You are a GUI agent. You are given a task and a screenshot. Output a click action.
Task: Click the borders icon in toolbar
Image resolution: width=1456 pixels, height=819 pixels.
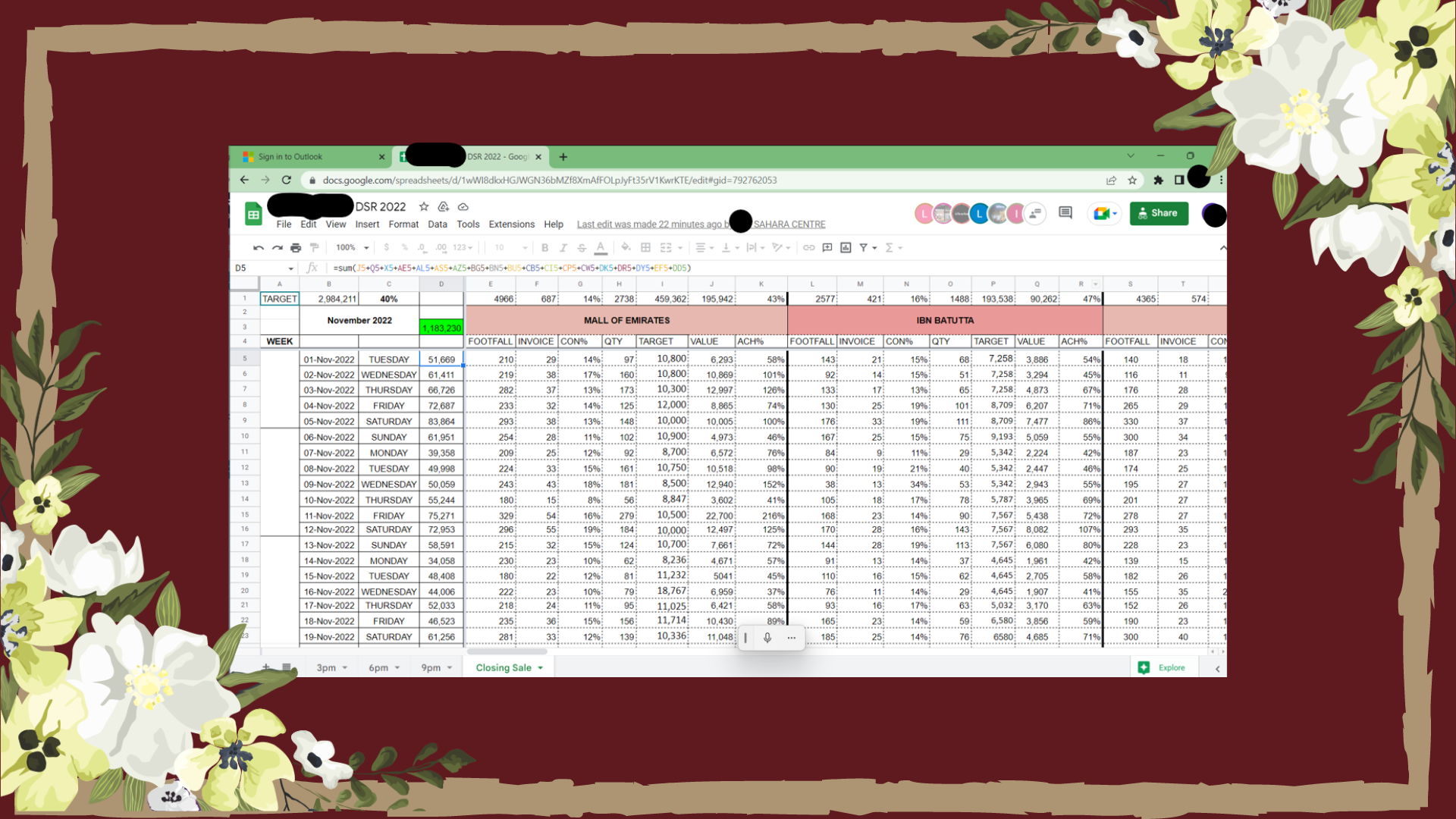coord(645,248)
